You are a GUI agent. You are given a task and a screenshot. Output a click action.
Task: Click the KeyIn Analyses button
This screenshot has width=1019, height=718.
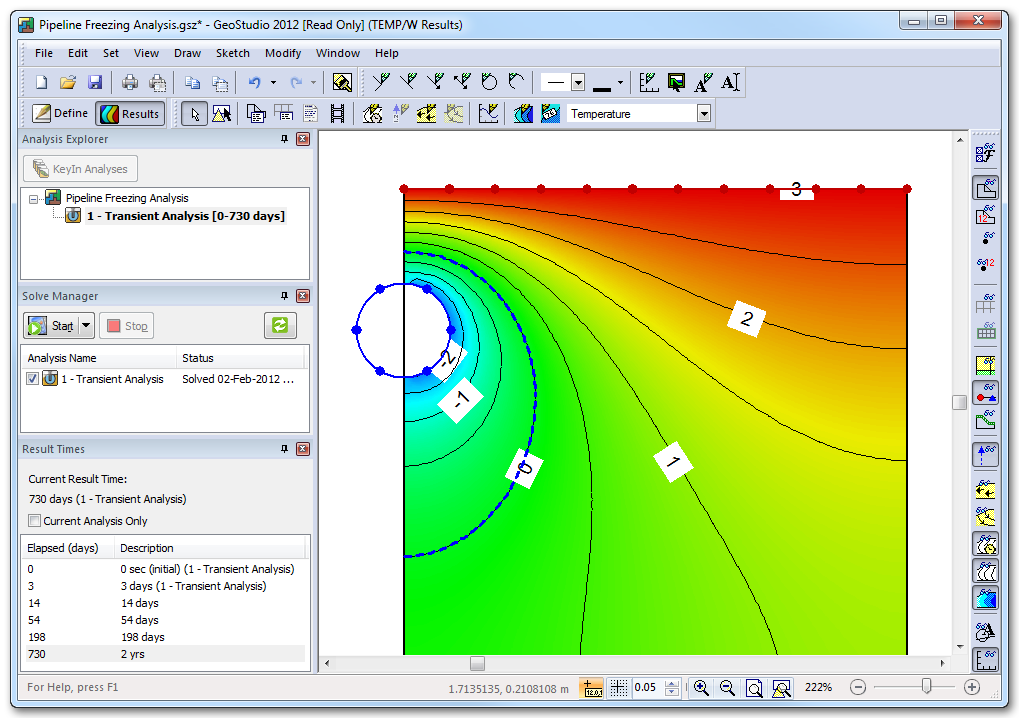[x=80, y=168]
